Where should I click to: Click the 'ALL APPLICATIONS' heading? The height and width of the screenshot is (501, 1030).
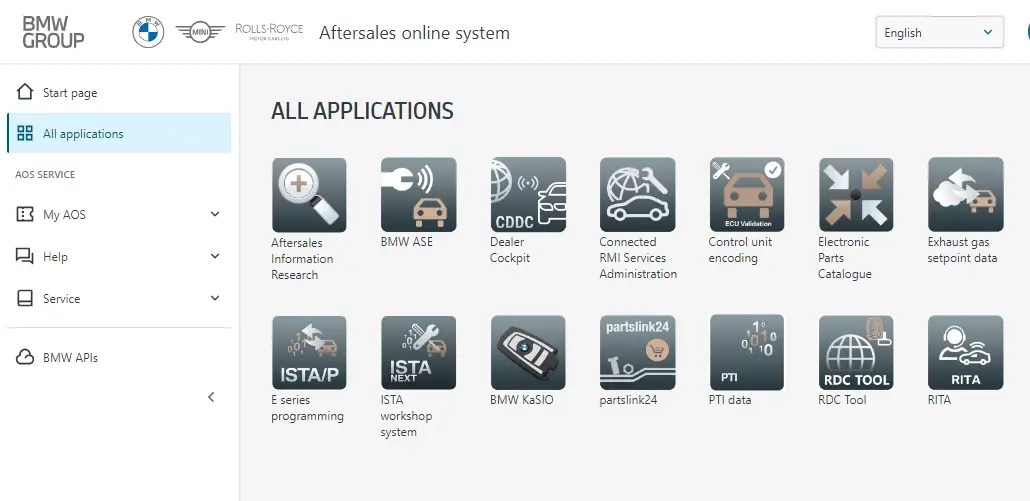[x=363, y=111]
